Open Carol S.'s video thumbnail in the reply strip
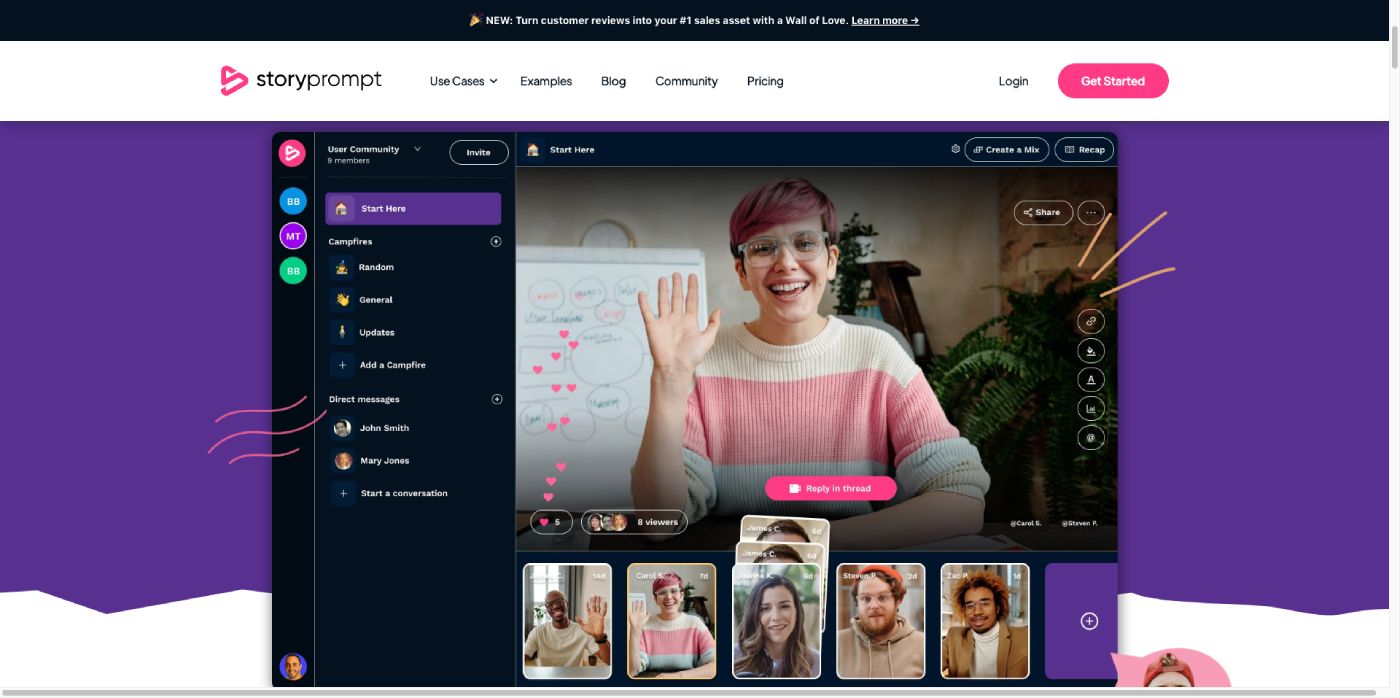 coord(671,620)
